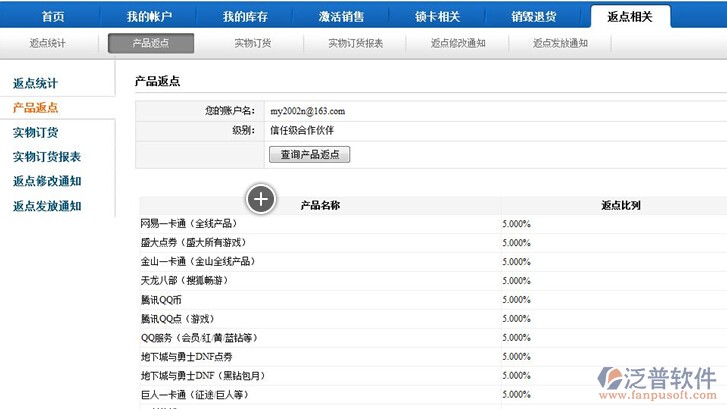The width and height of the screenshot is (727, 411).
Task: Open the 首页 main tab
Action: click(53, 17)
